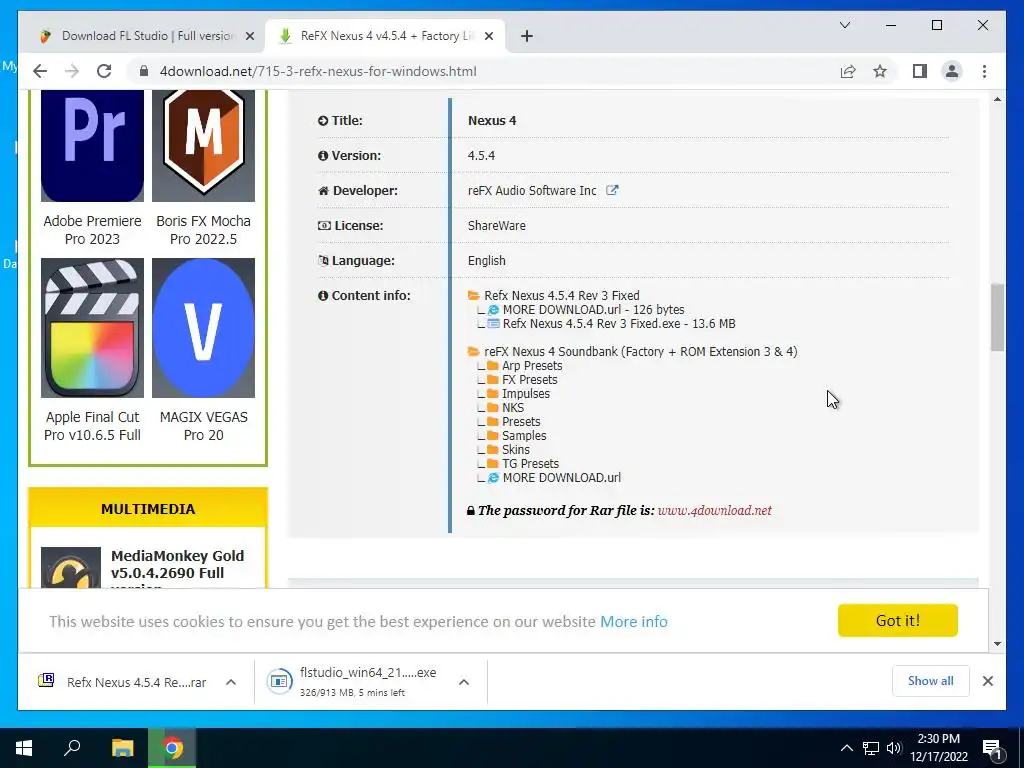Show hidden system tray icons

coord(846,748)
